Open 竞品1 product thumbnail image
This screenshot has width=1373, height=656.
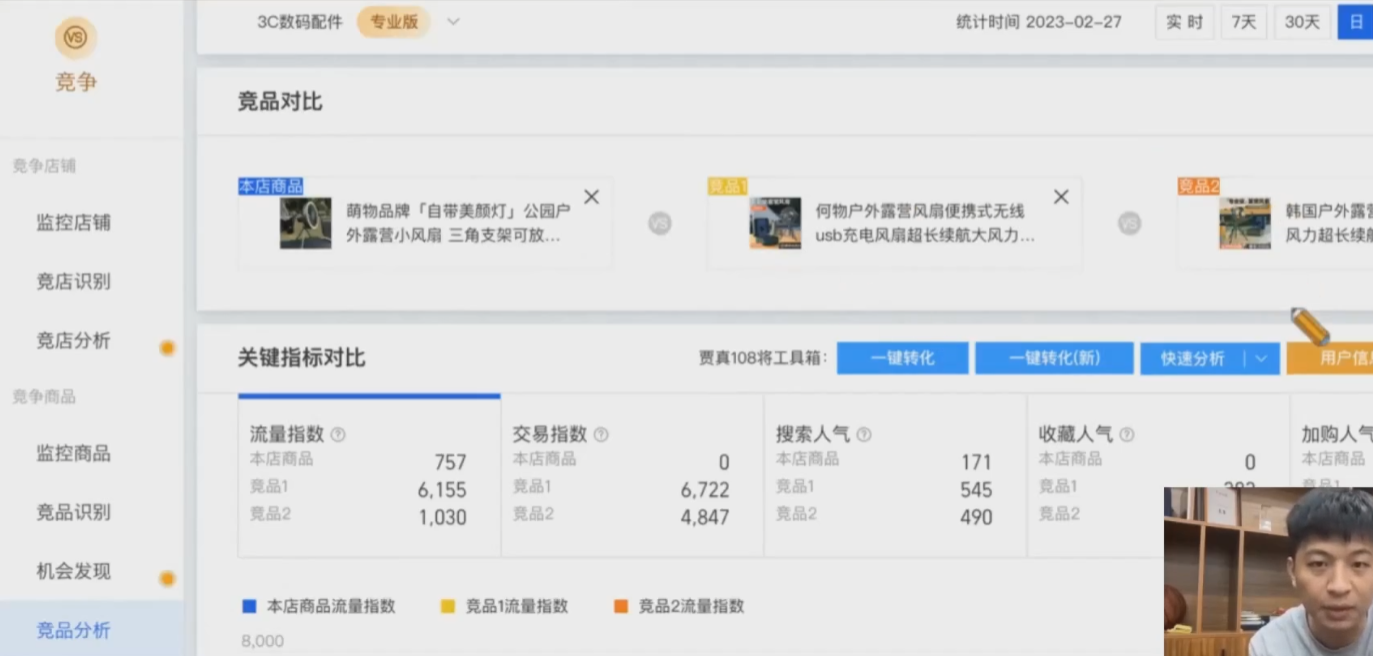(775, 223)
